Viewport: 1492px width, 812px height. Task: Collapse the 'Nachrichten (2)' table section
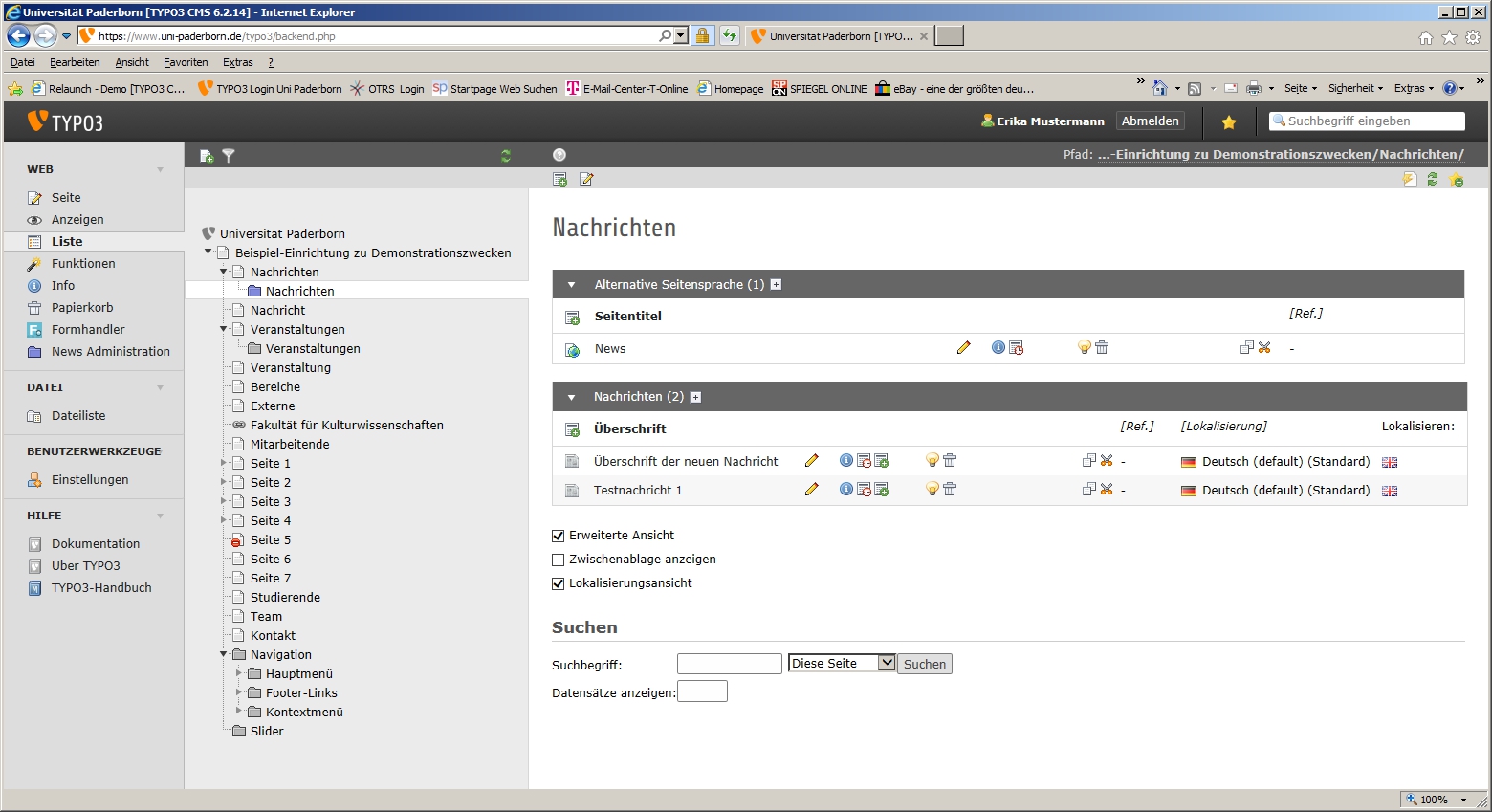[572, 397]
